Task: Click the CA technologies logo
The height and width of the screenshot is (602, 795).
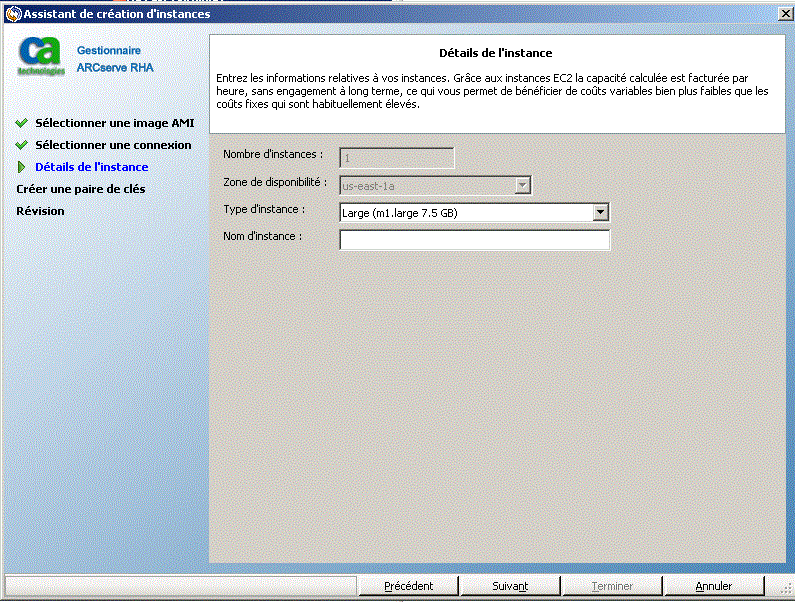Action: (x=41, y=56)
